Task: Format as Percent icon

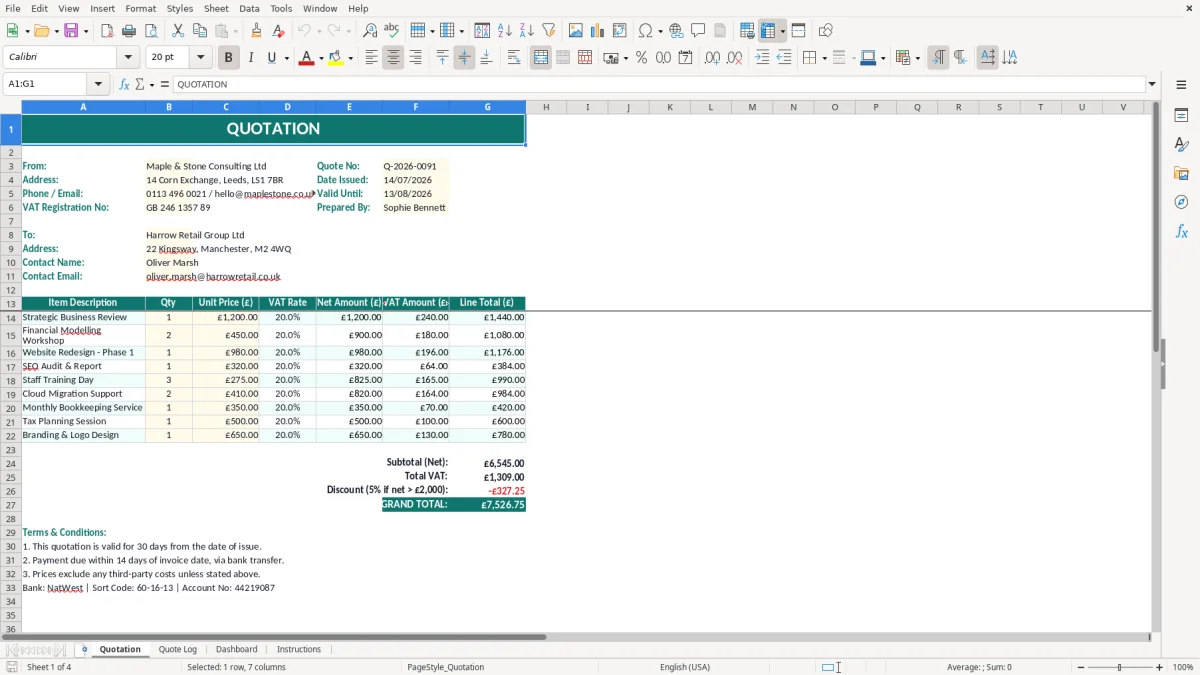Action: click(642, 58)
